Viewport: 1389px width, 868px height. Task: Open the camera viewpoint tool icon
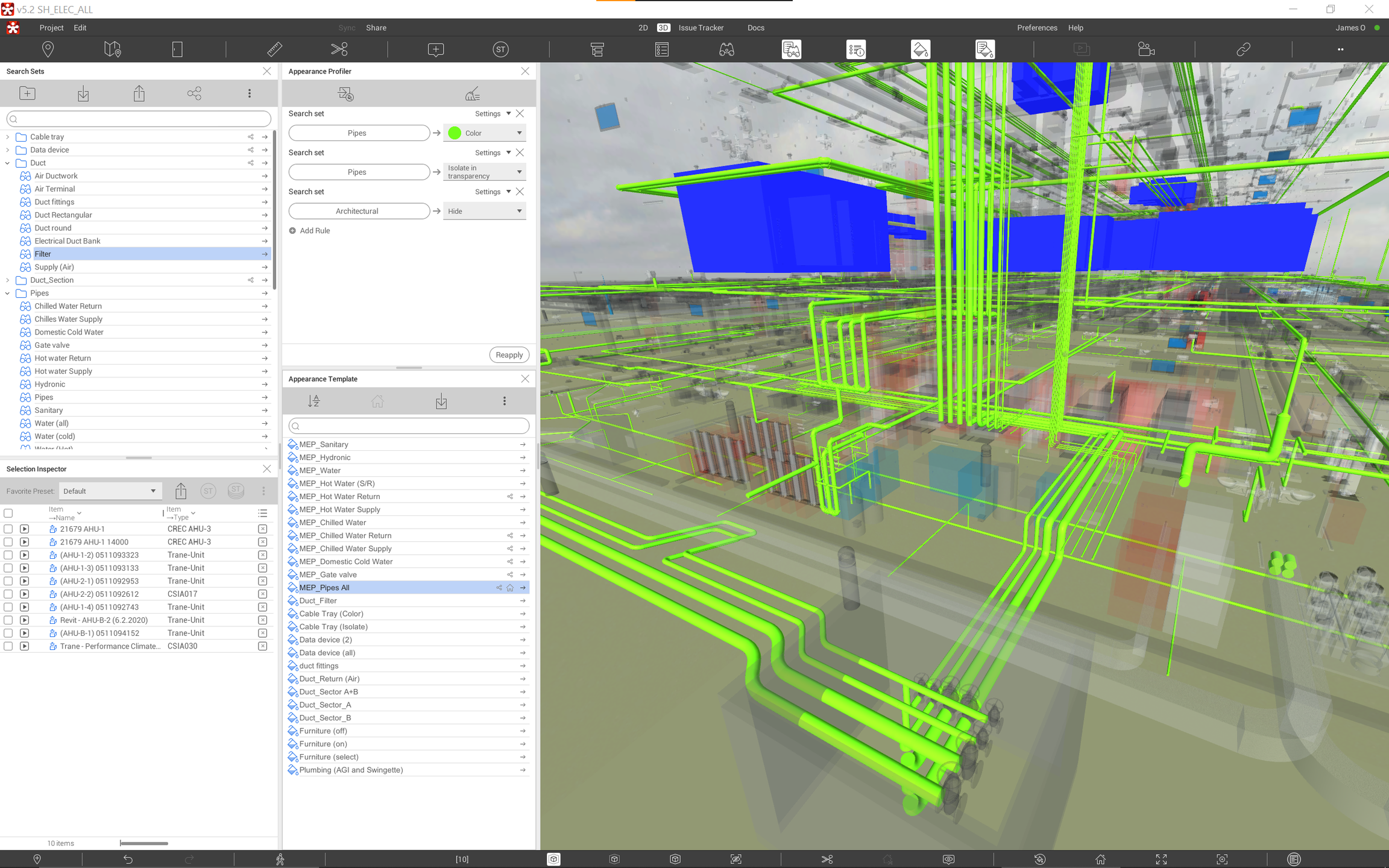[1146, 49]
